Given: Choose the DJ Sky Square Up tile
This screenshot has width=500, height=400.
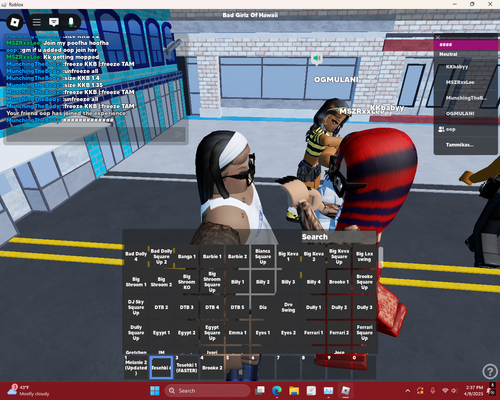Looking at the screenshot, I should tap(136, 307).
